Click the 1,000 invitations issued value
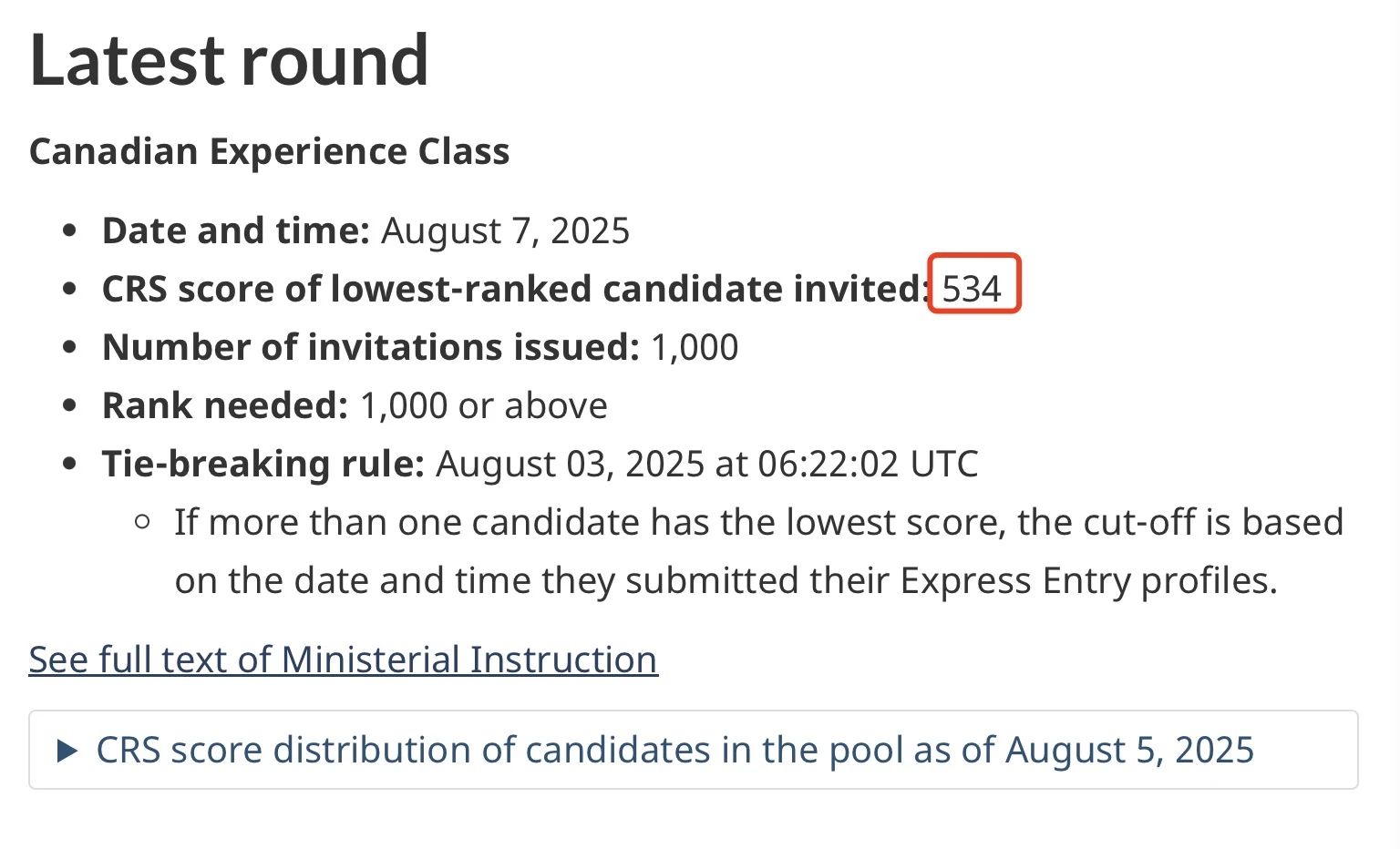The height and width of the screenshot is (849, 1400). tap(695, 347)
